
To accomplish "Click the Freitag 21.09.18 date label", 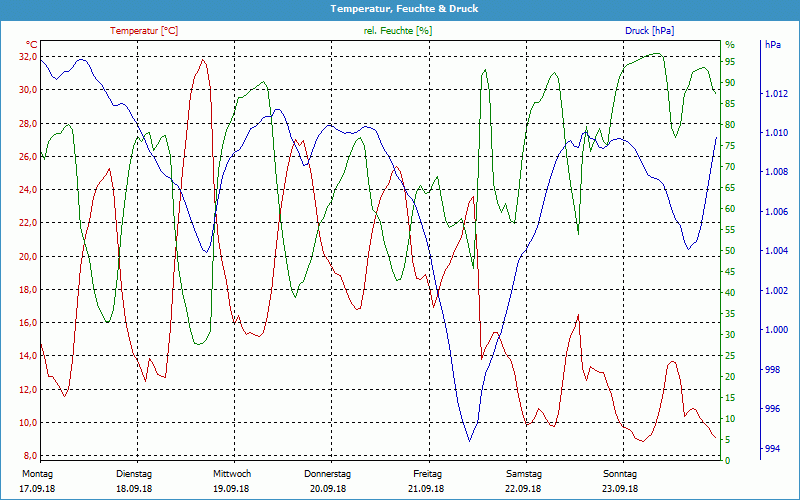I will click(x=427, y=481).
